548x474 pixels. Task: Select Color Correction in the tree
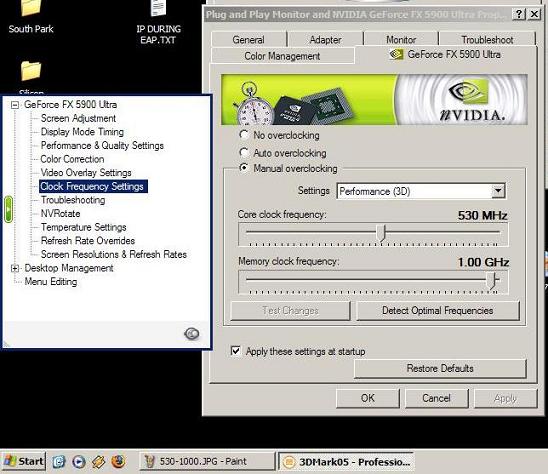72,159
